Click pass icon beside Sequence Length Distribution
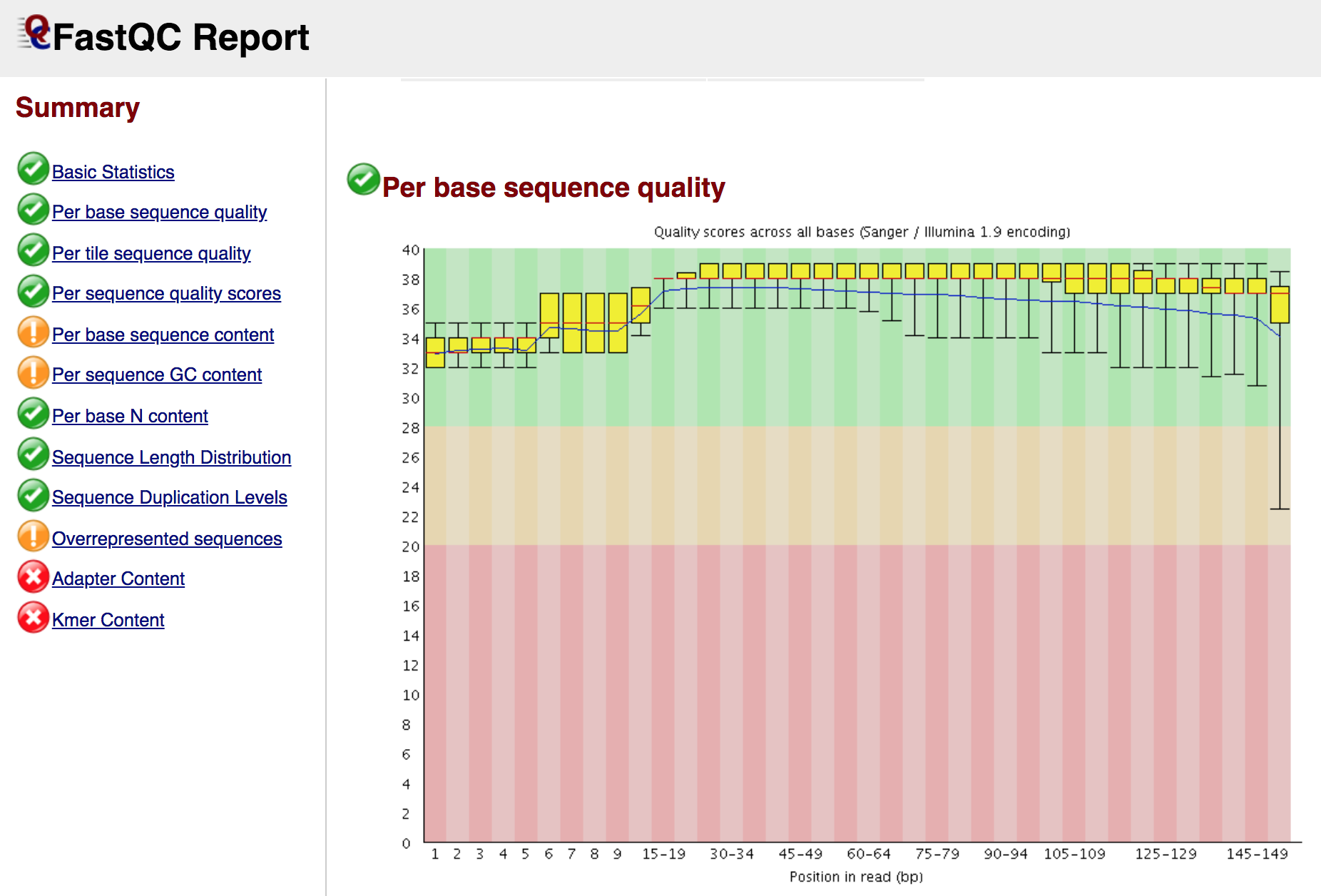 tap(33, 454)
